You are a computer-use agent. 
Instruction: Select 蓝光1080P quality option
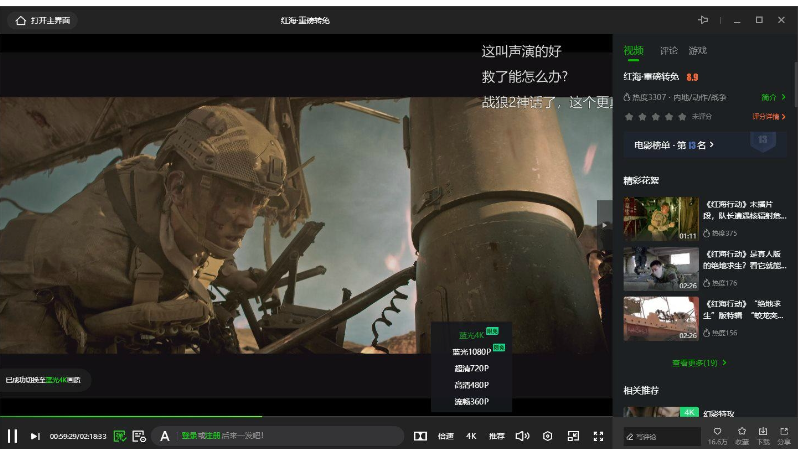471,352
